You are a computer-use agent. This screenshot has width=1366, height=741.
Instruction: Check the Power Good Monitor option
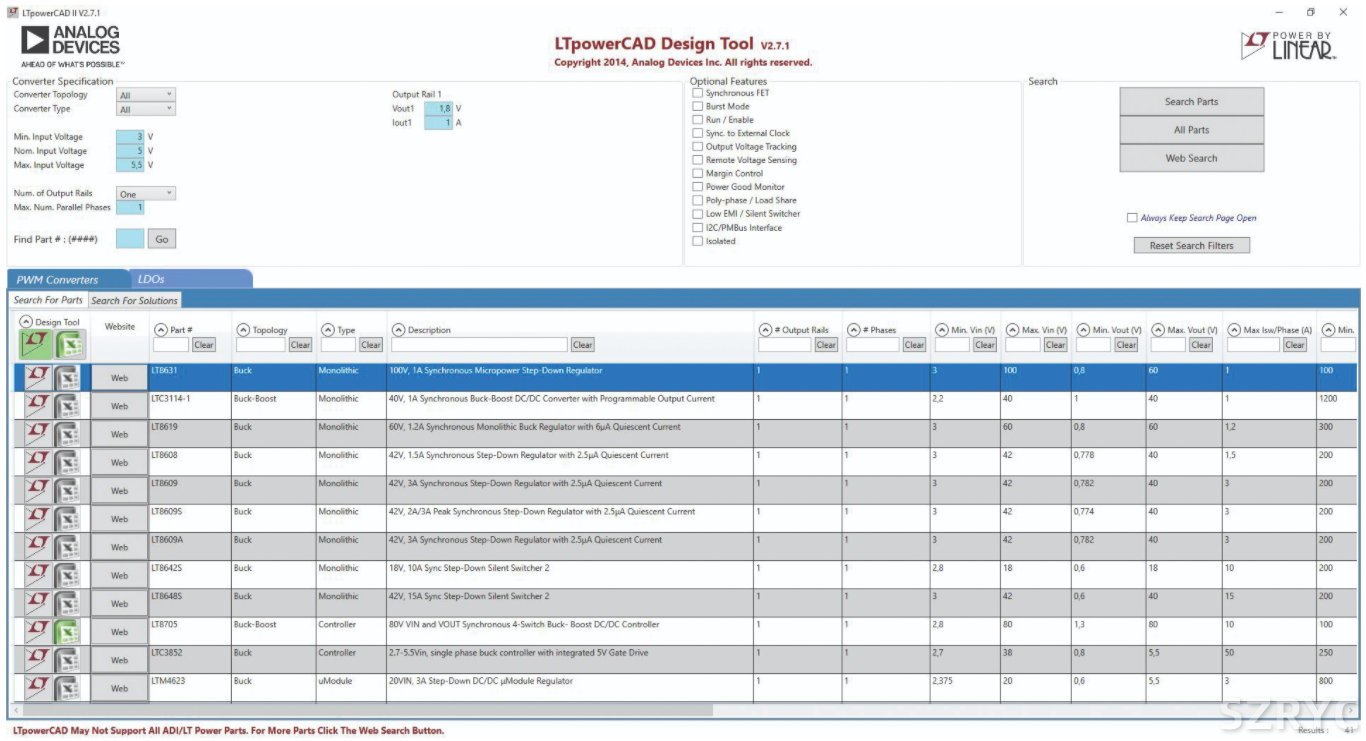pyautogui.click(x=698, y=187)
